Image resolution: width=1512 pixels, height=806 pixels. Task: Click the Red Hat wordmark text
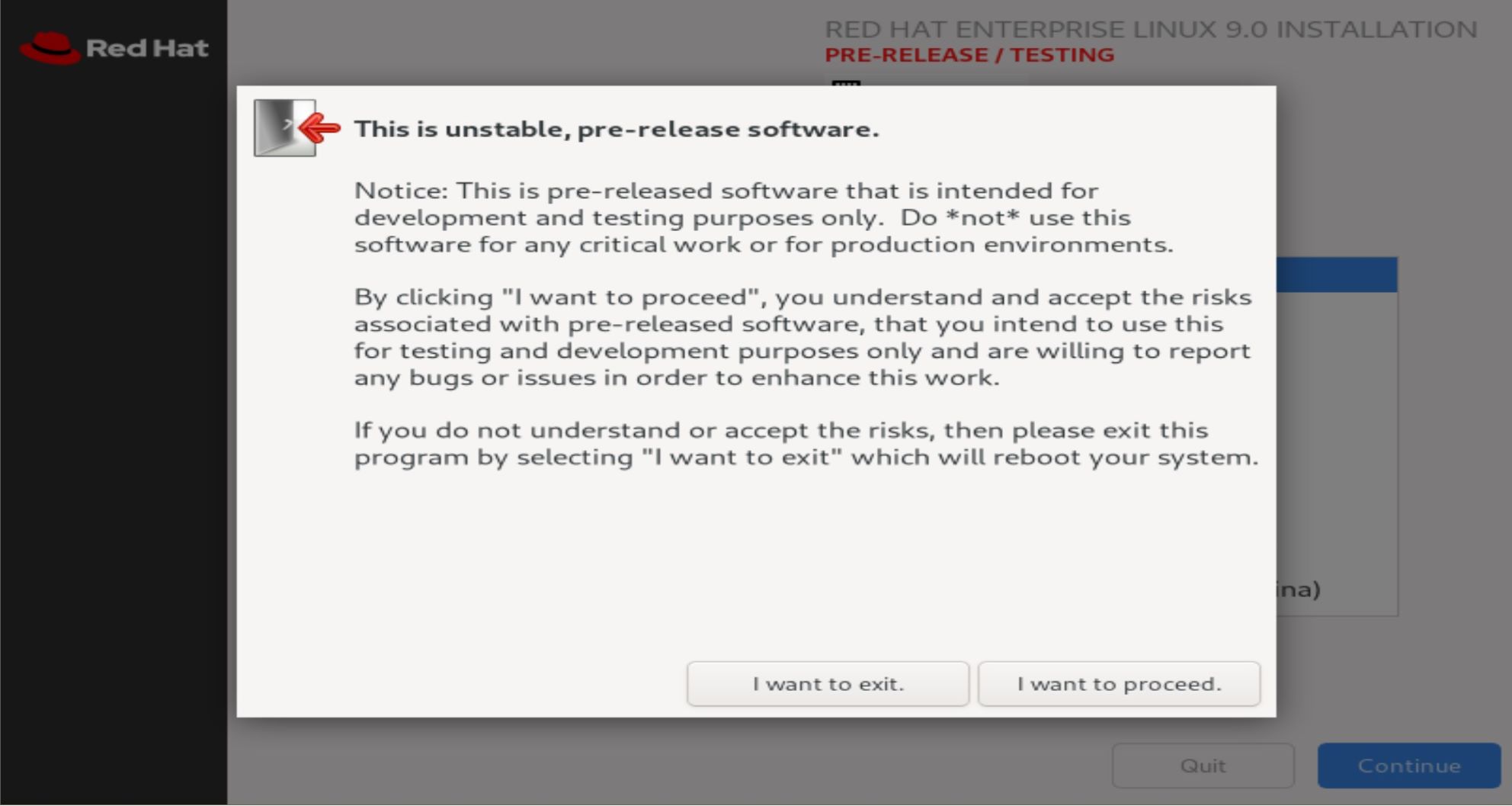tap(147, 48)
